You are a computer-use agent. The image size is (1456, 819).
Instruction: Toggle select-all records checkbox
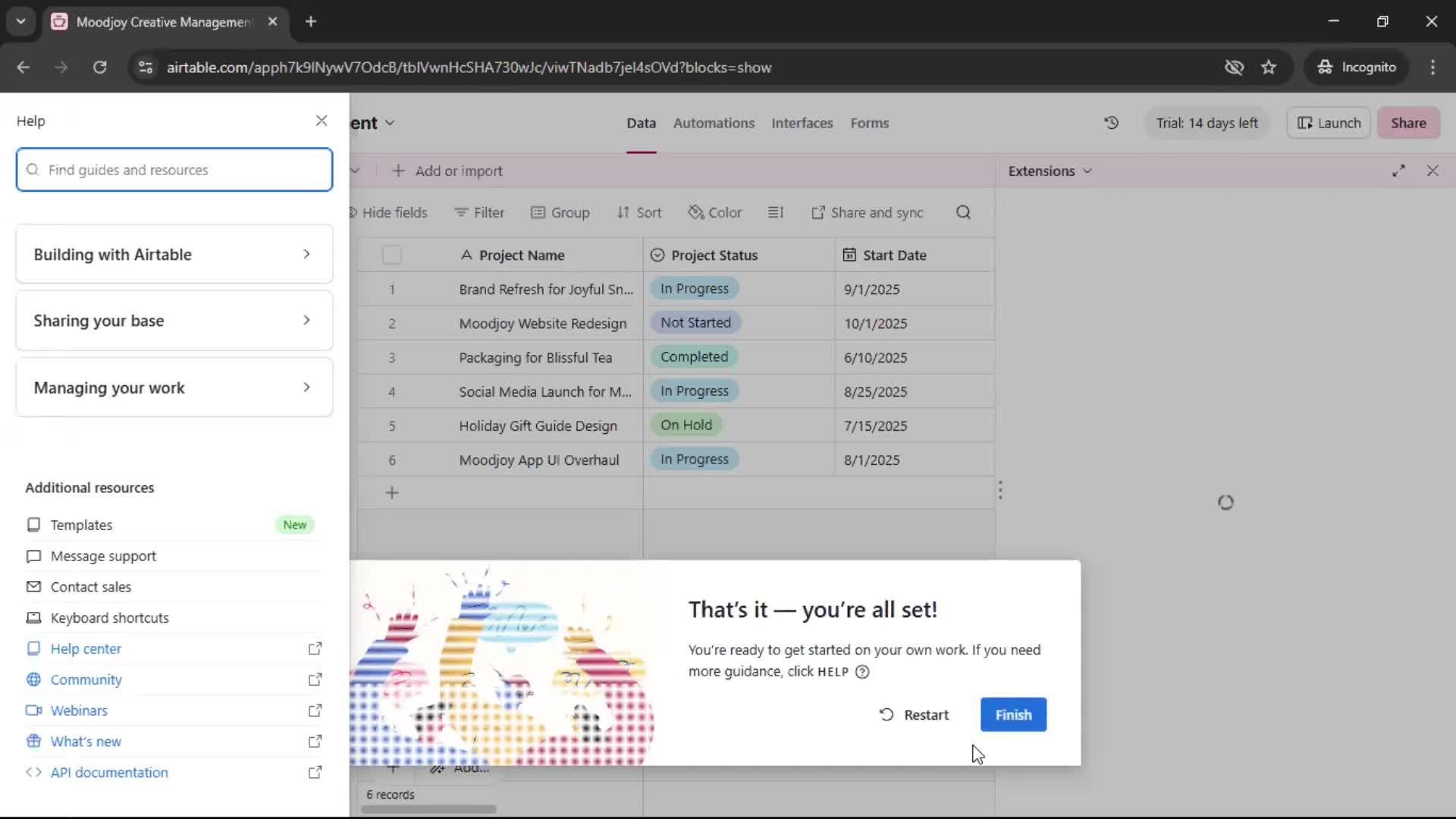[x=392, y=255]
